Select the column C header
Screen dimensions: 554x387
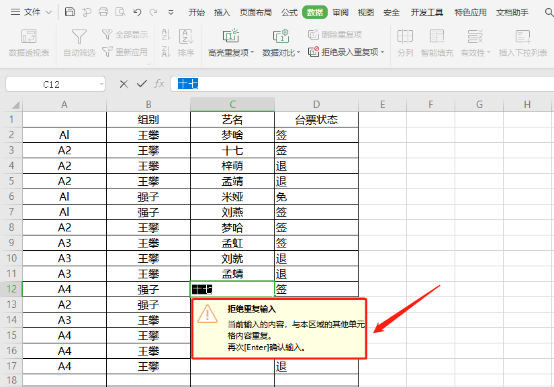[232, 104]
